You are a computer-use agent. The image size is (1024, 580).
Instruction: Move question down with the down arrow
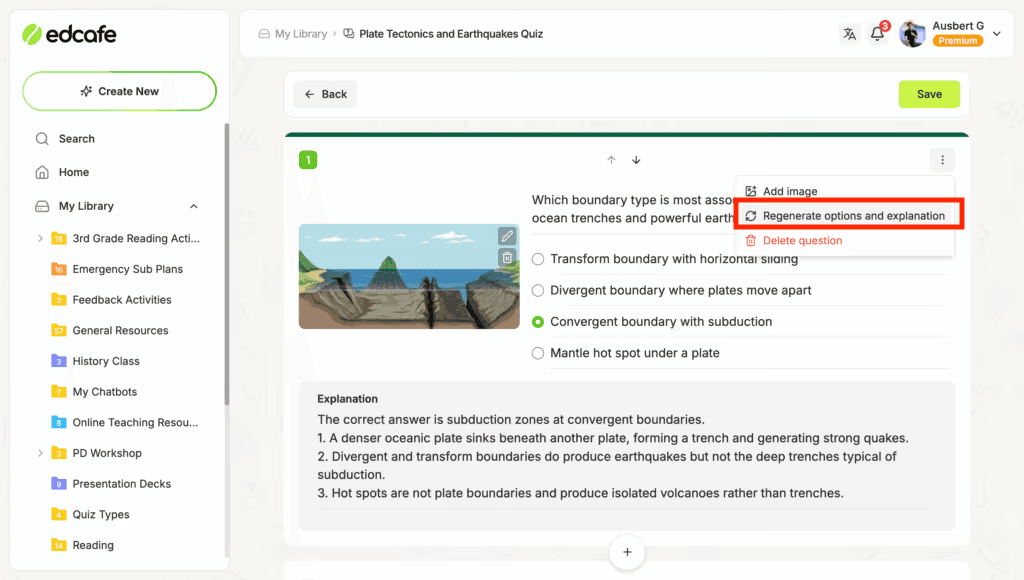pos(636,160)
